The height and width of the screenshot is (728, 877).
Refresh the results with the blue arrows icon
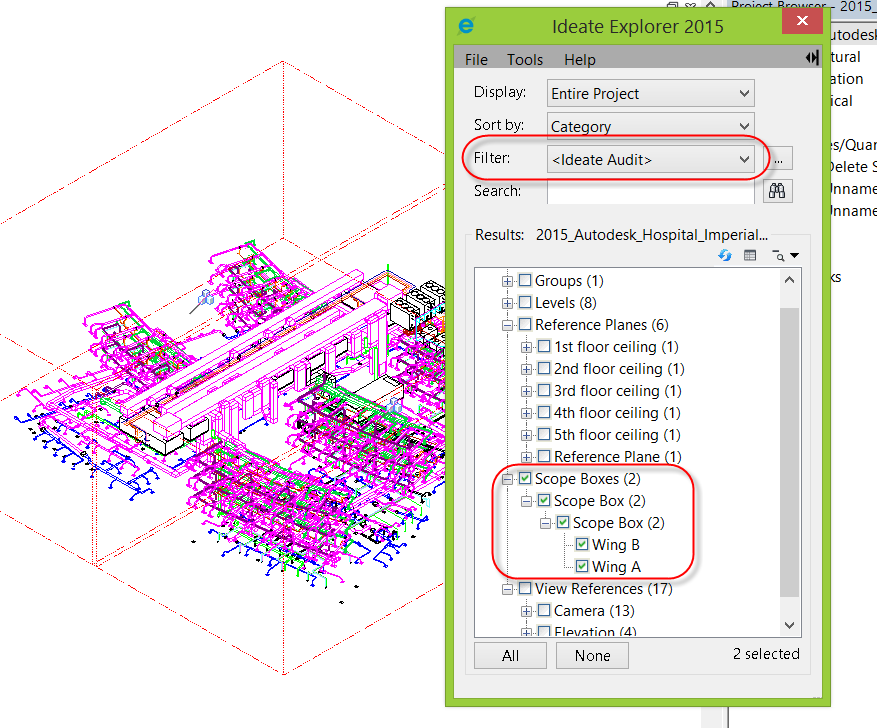coord(725,256)
